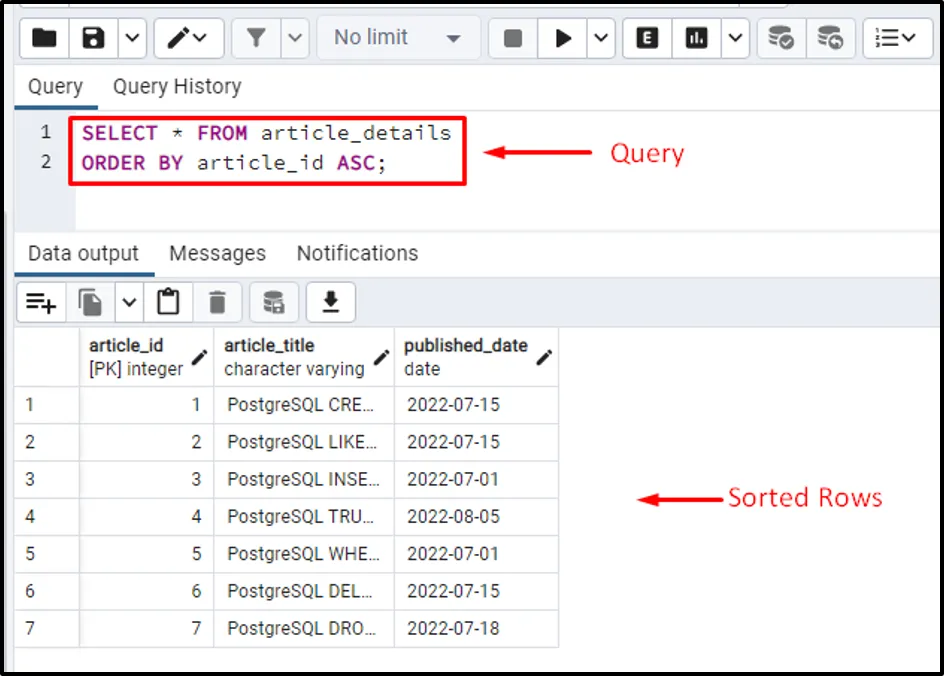Download results using the download arrow icon
The image size is (944, 676).
coord(331,302)
